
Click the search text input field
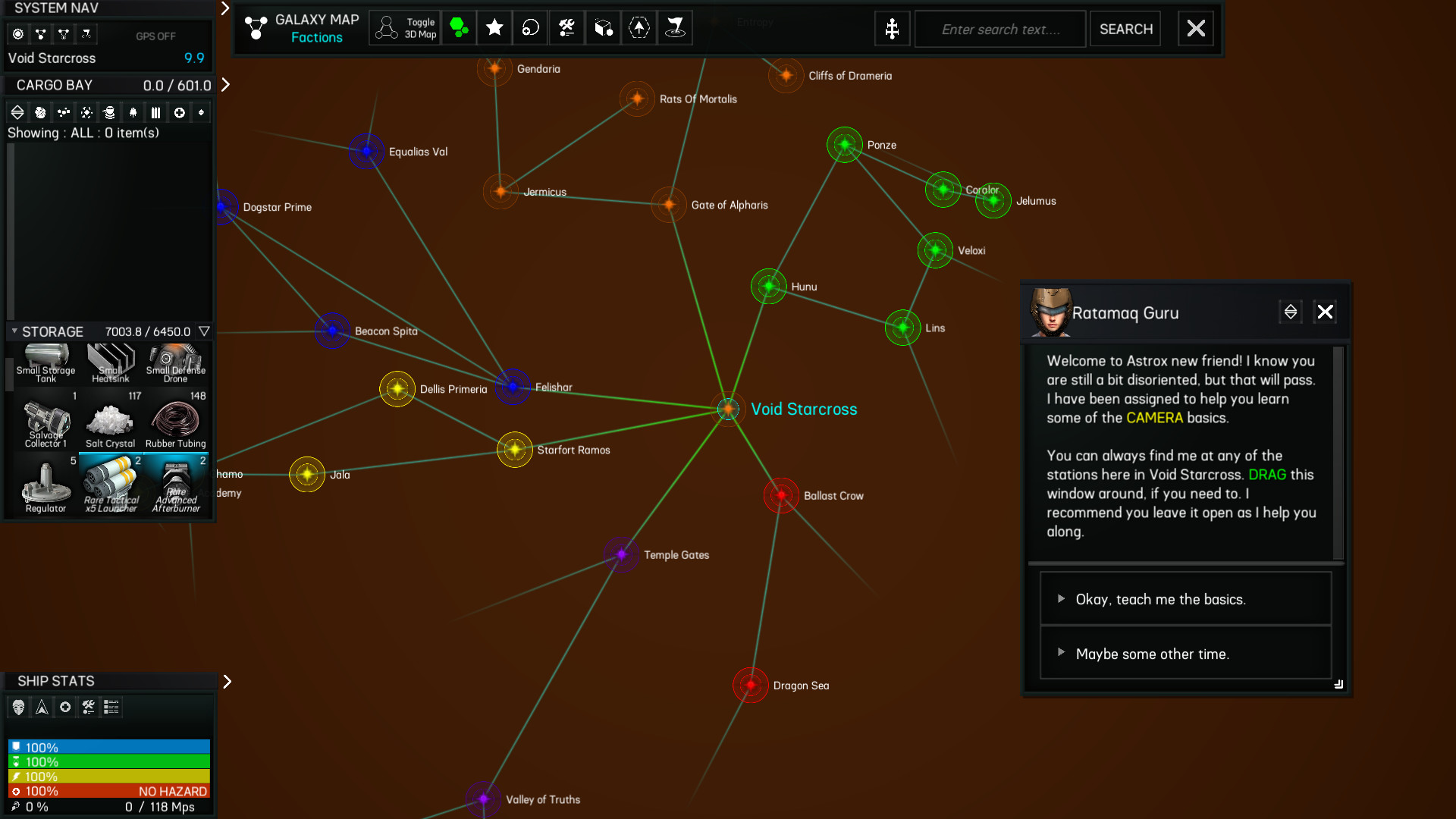point(999,28)
